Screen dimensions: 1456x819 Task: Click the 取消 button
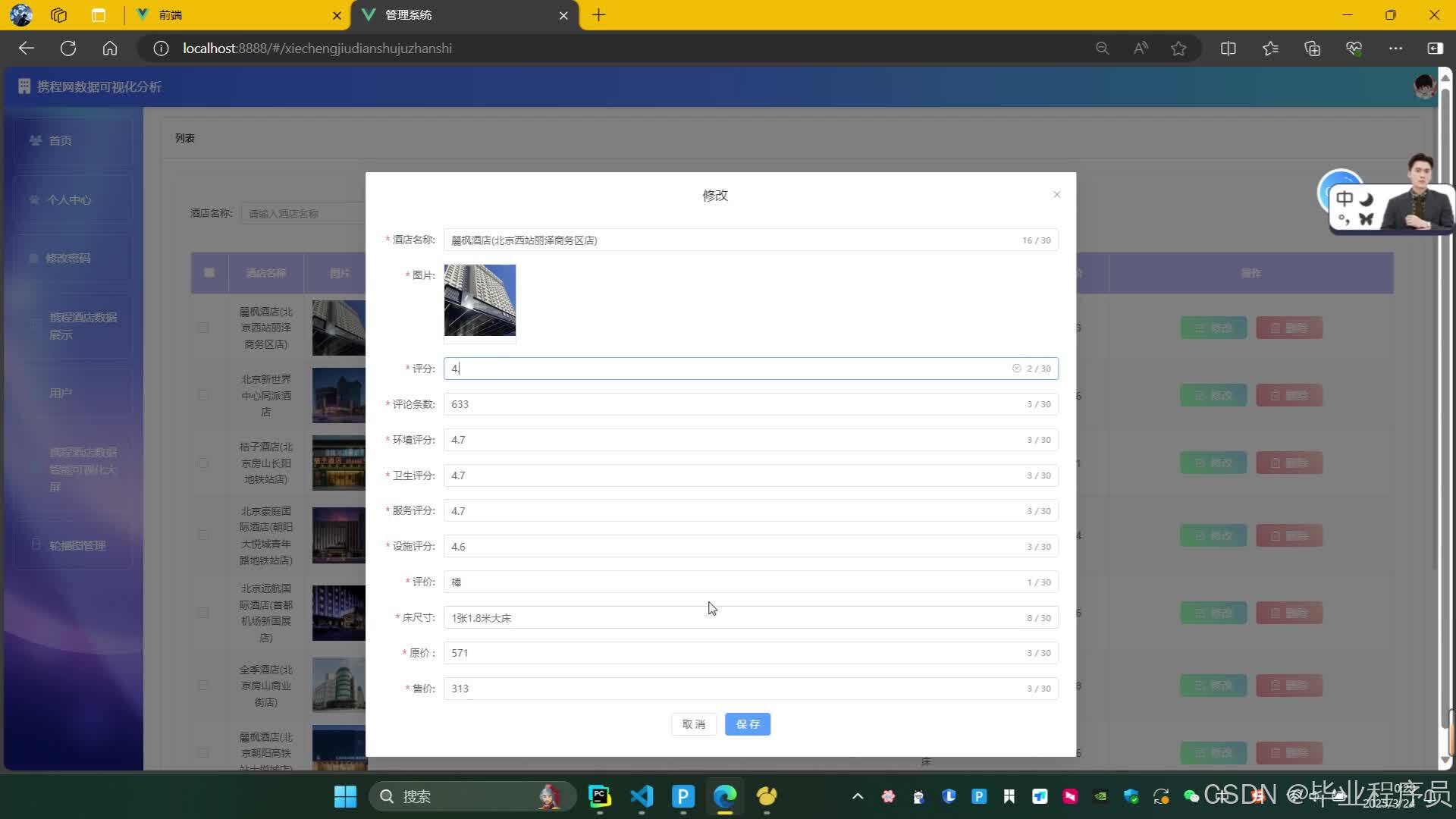click(693, 724)
